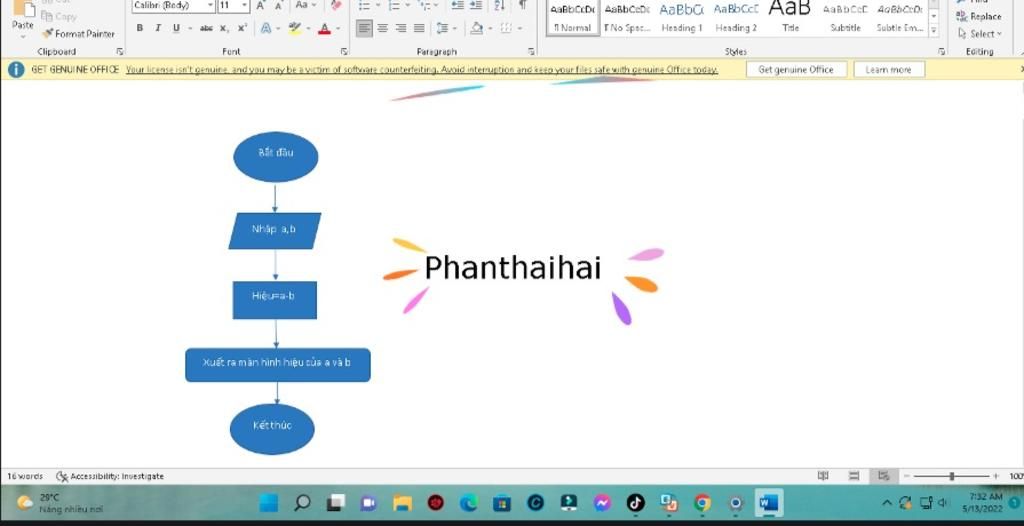Select the 'Kết thúc' ellipse shape
The image size is (1024, 526).
(272, 429)
